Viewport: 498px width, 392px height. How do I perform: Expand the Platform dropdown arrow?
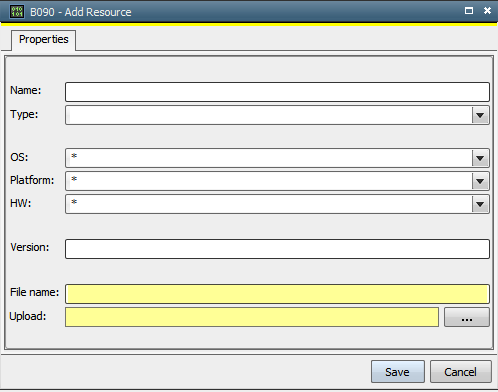point(480,181)
